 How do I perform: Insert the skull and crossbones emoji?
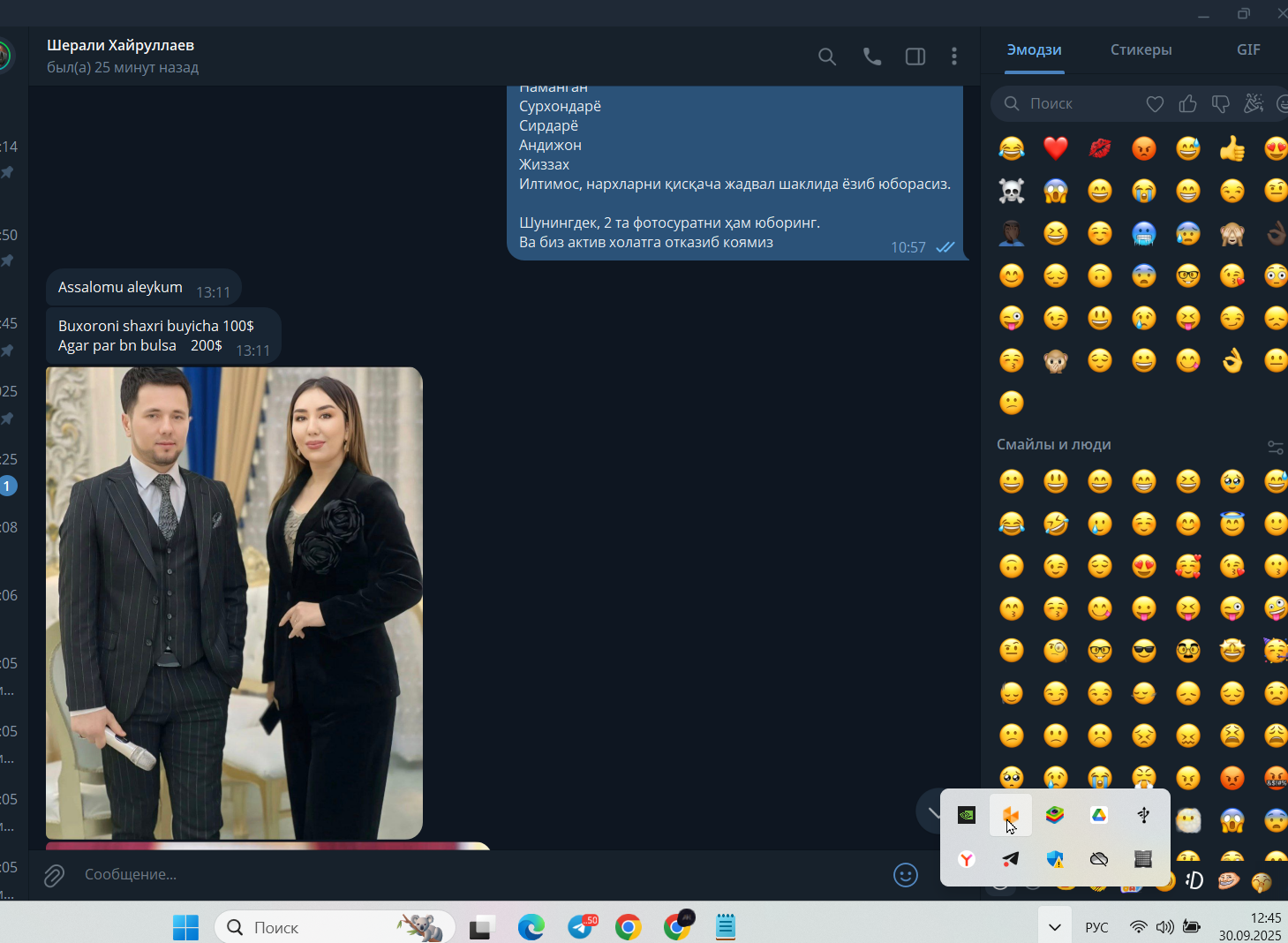1012,191
